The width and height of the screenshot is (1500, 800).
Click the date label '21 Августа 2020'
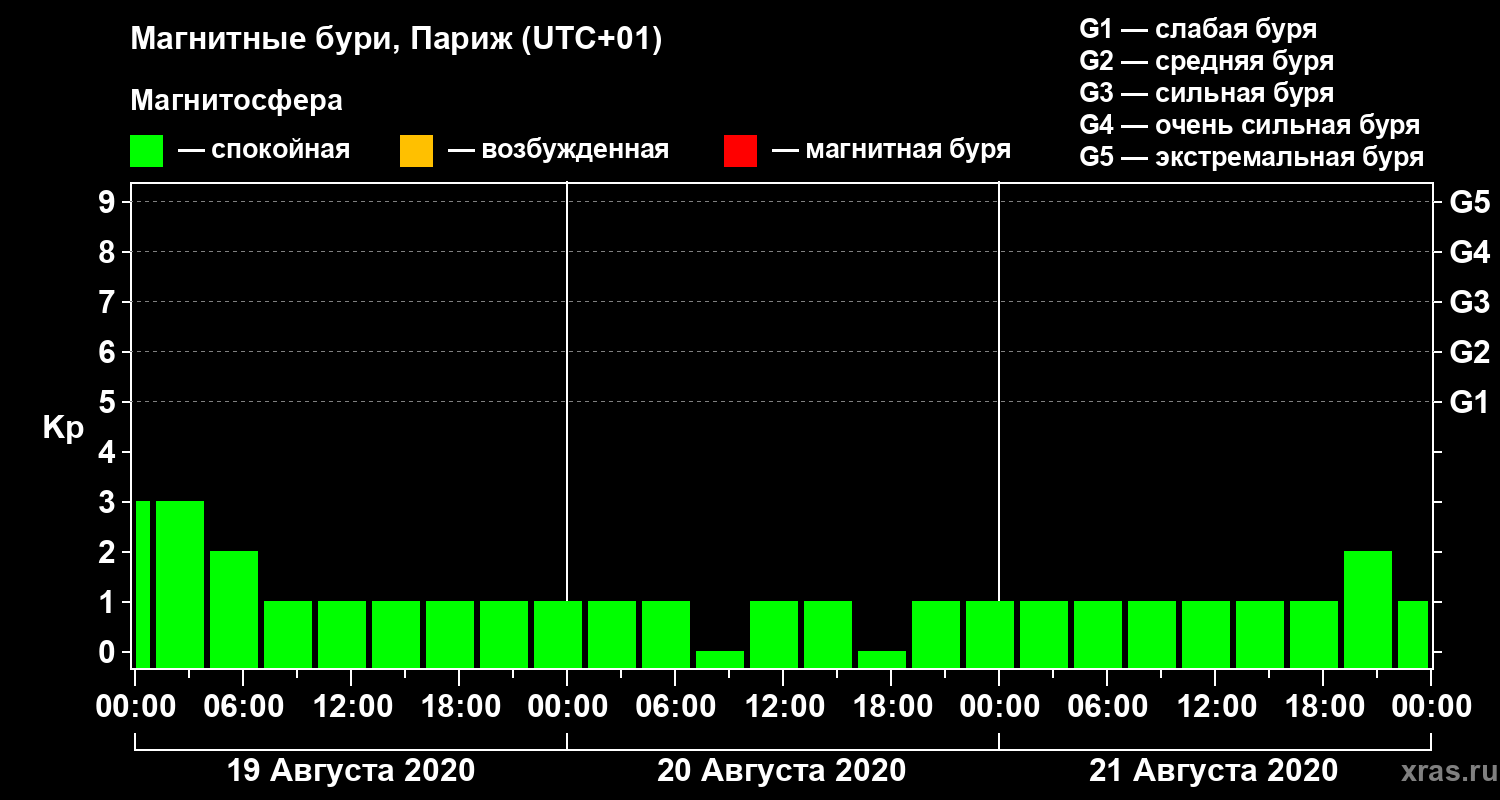[x=1213, y=771]
